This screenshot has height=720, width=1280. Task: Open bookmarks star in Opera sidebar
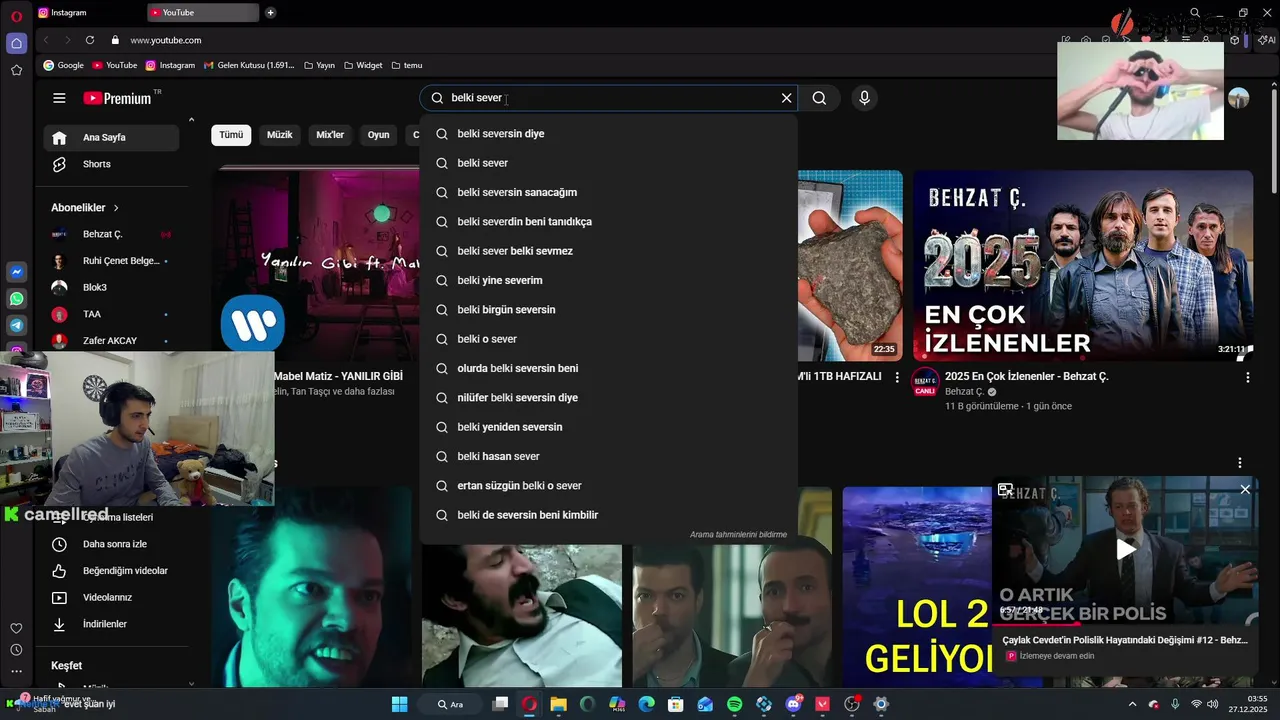(x=16, y=70)
